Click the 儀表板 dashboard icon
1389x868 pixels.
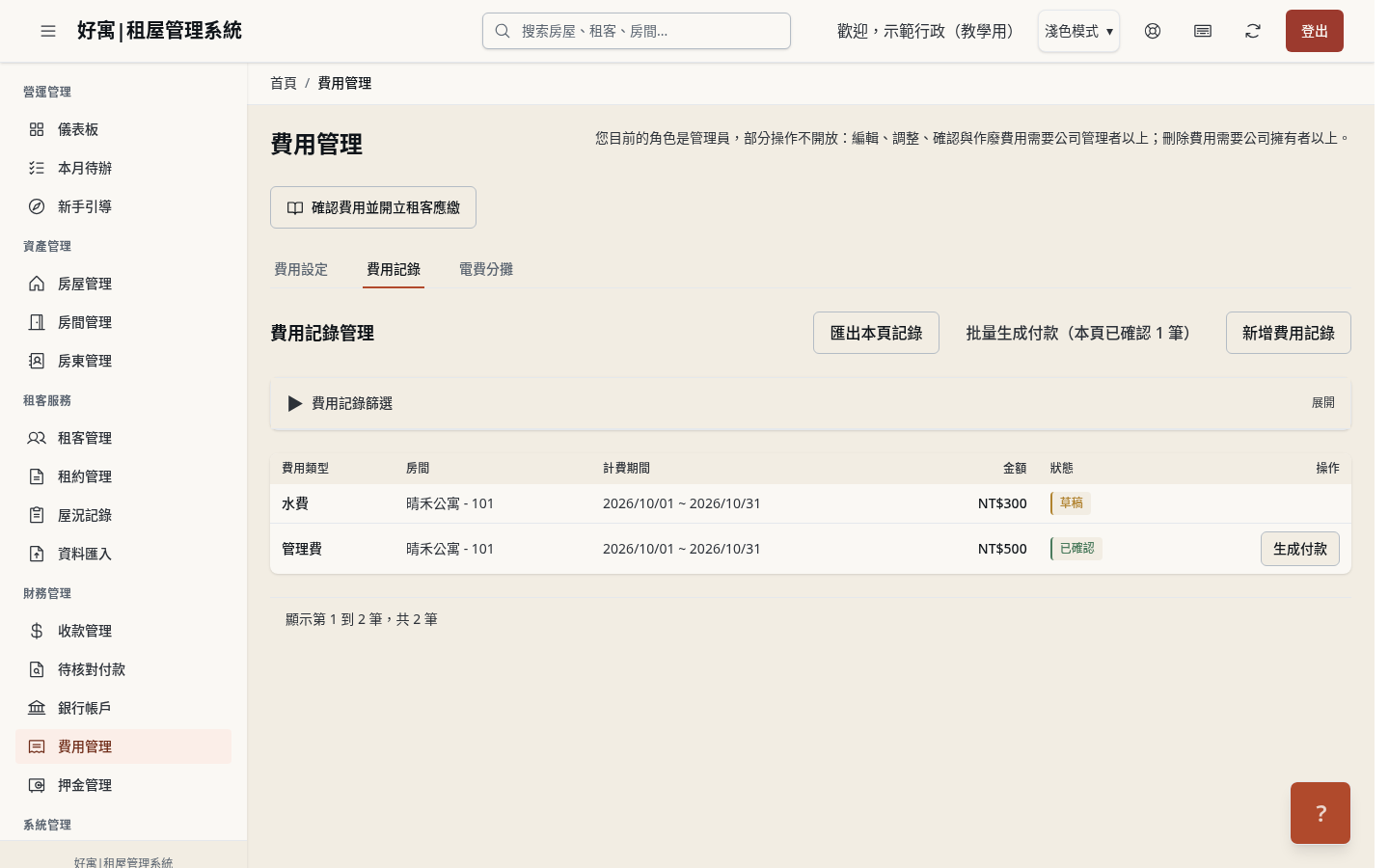(x=37, y=129)
